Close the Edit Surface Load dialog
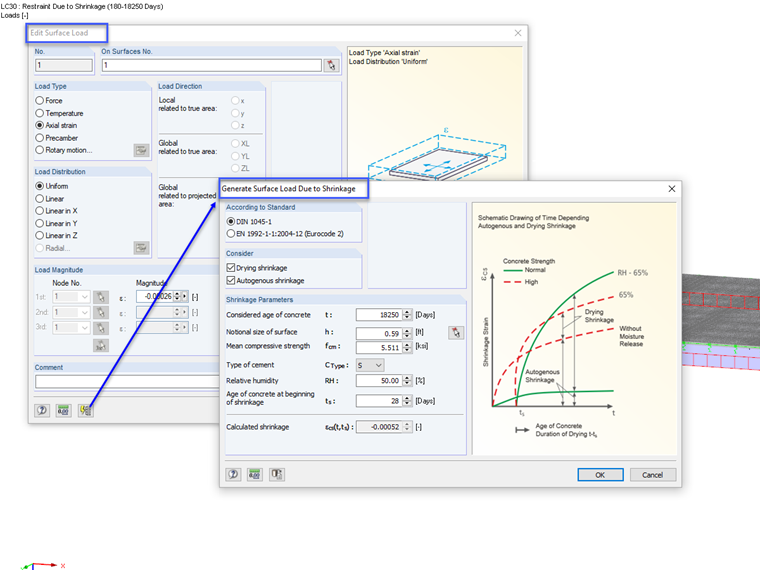The image size is (760, 570). click(x=518, y=33)
